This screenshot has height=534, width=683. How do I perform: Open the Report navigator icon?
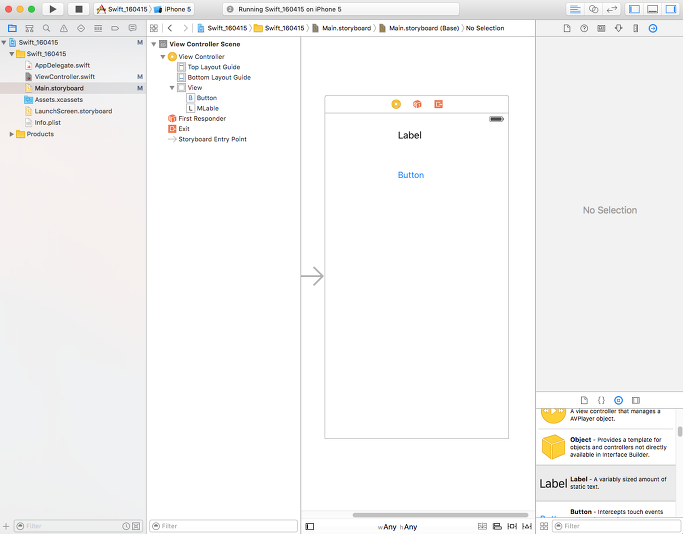[x=132, y=28]
